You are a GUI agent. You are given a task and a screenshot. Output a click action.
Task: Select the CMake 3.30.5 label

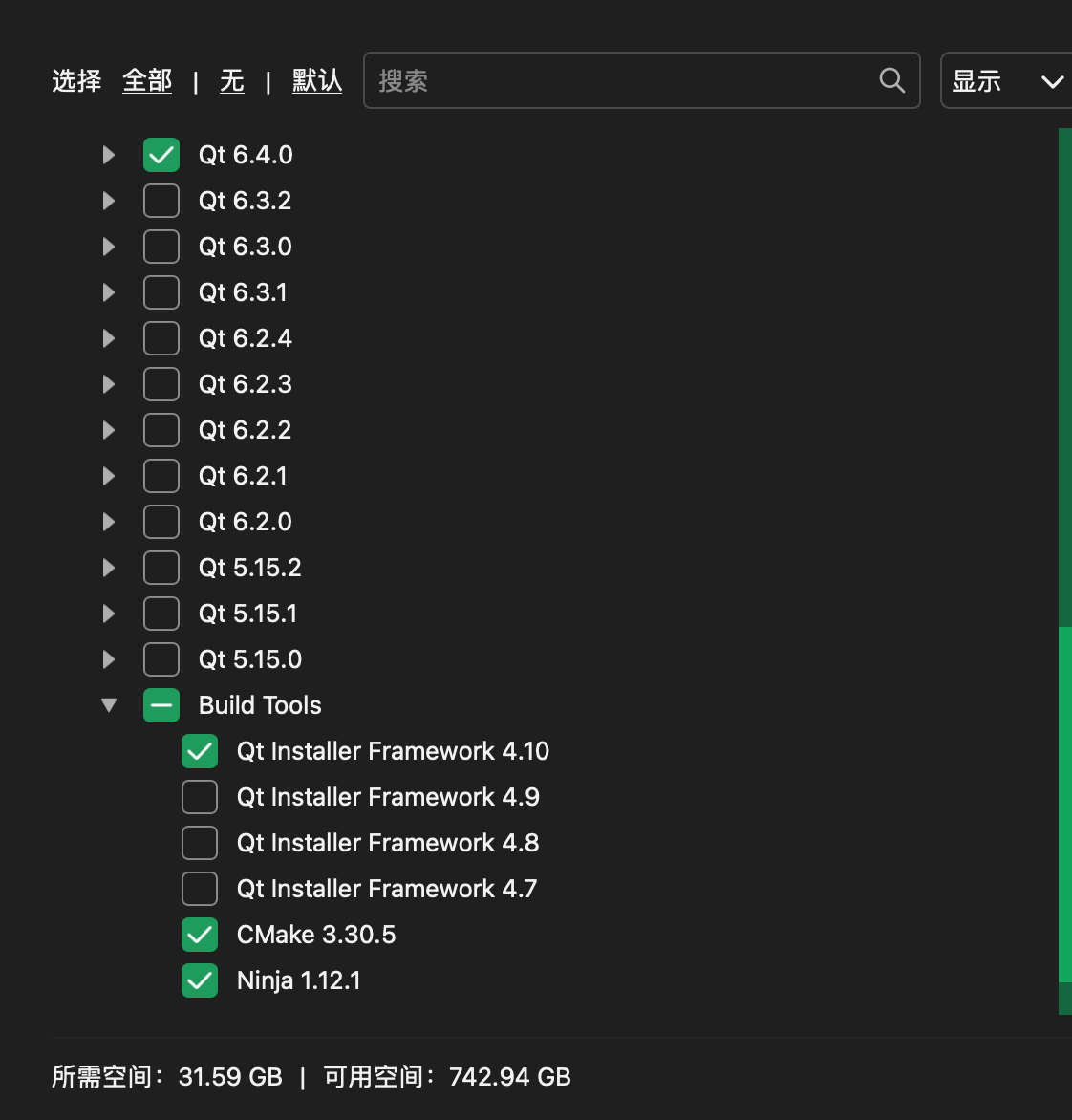[315, 935]
